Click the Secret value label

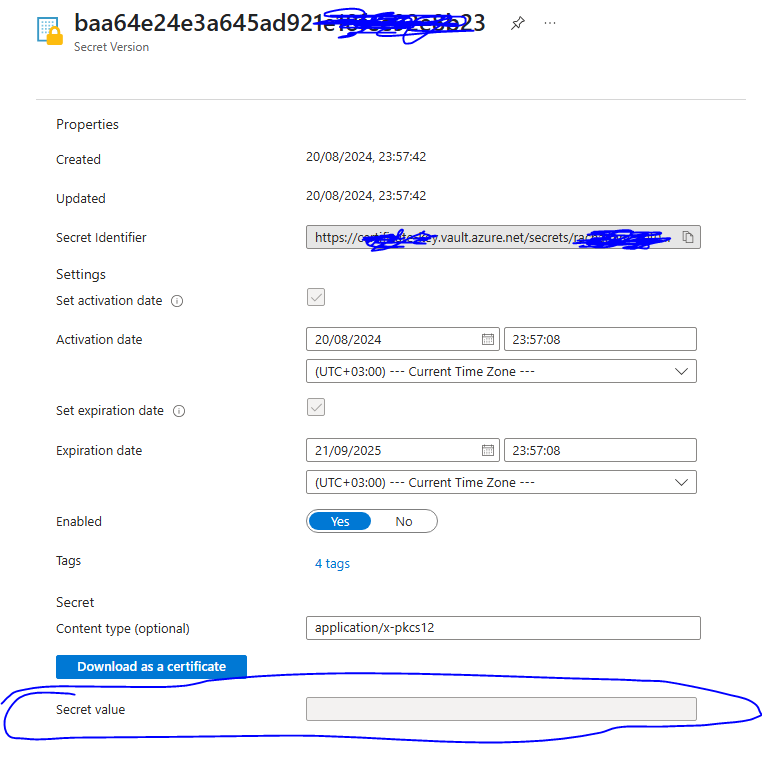tap(90, 709)
